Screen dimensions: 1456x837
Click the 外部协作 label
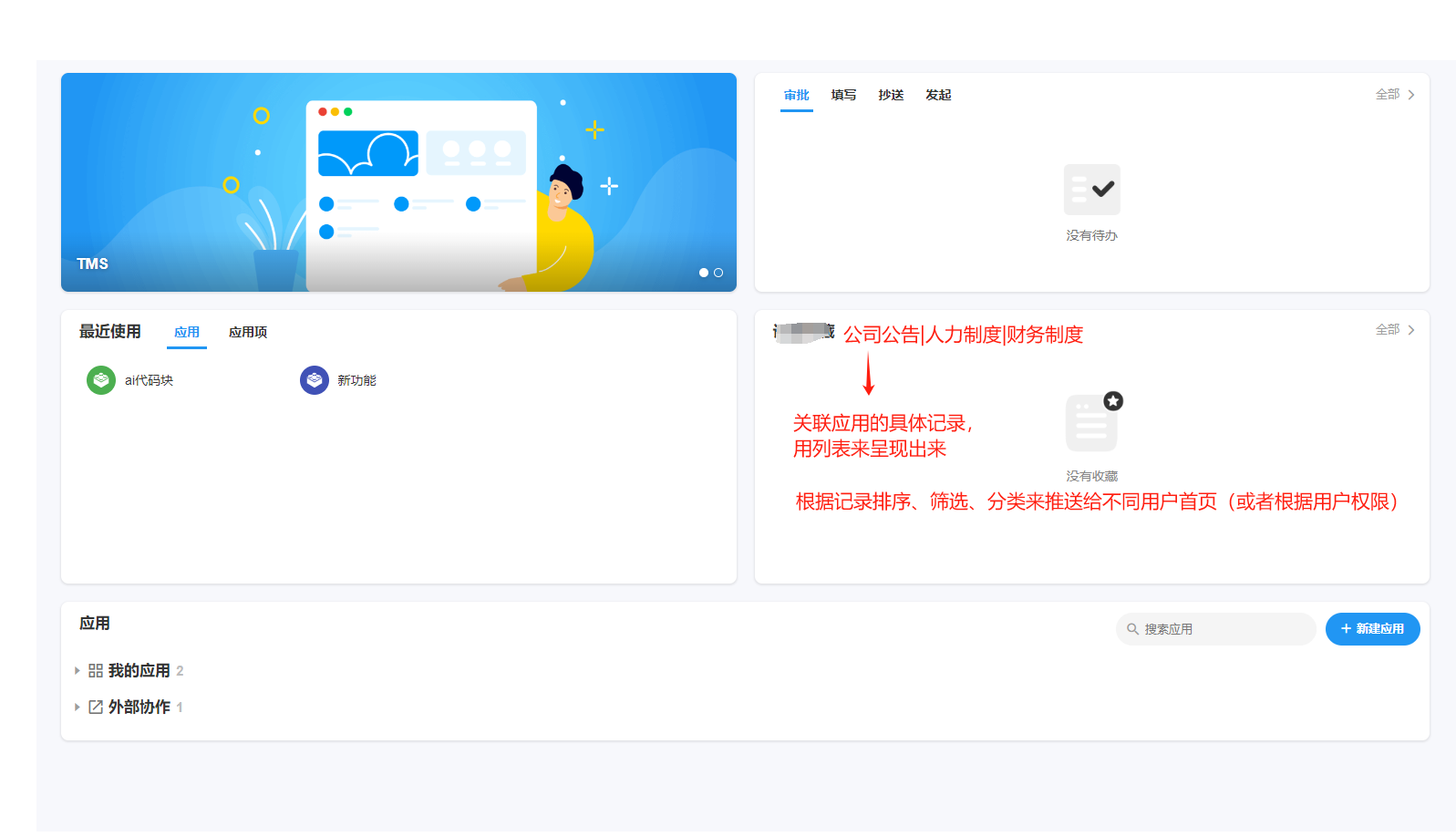point(139,708)
